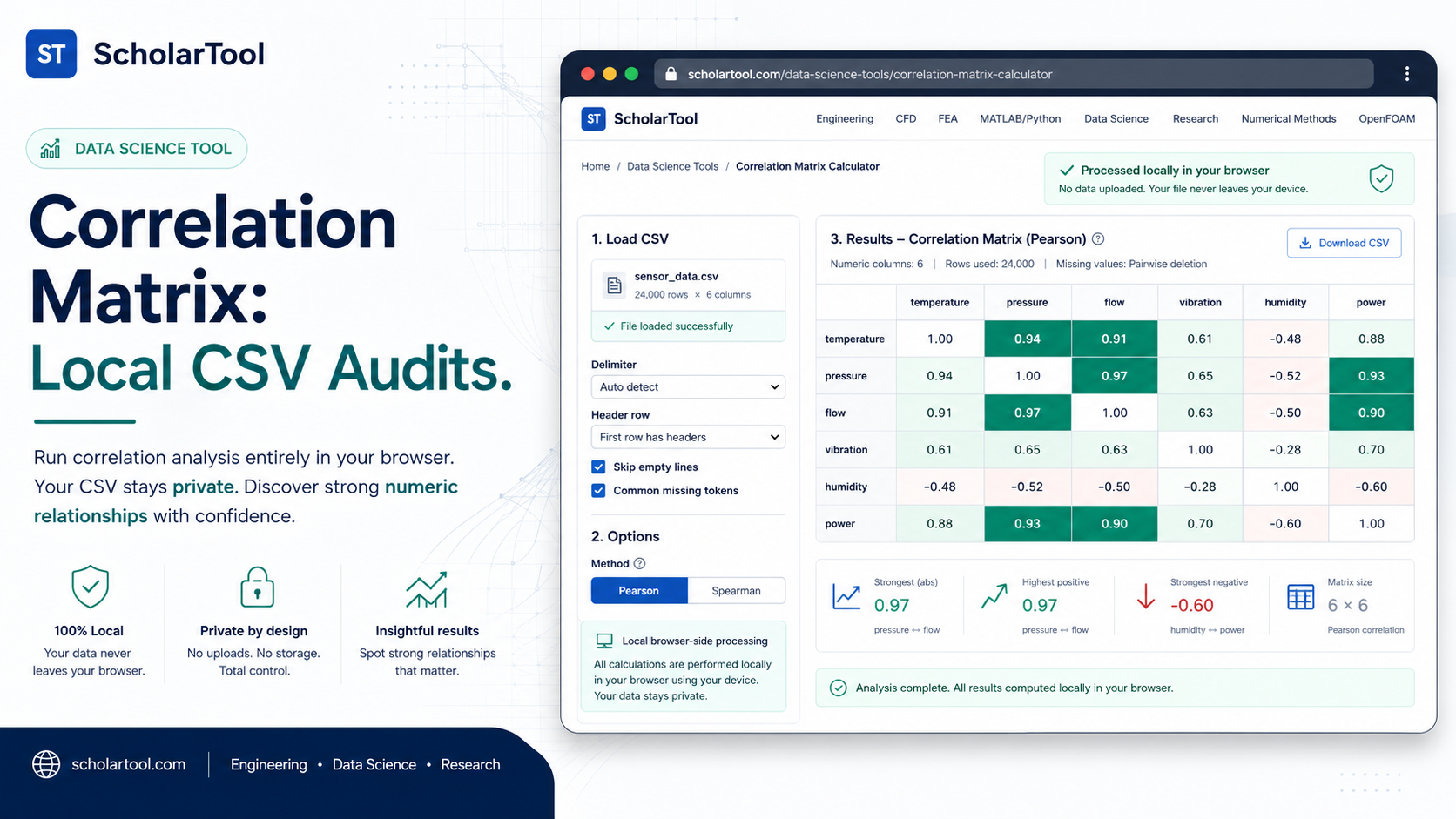Click the checkmark next to File loaded successfully
The image size is (1456, 819).
(610, 326)
